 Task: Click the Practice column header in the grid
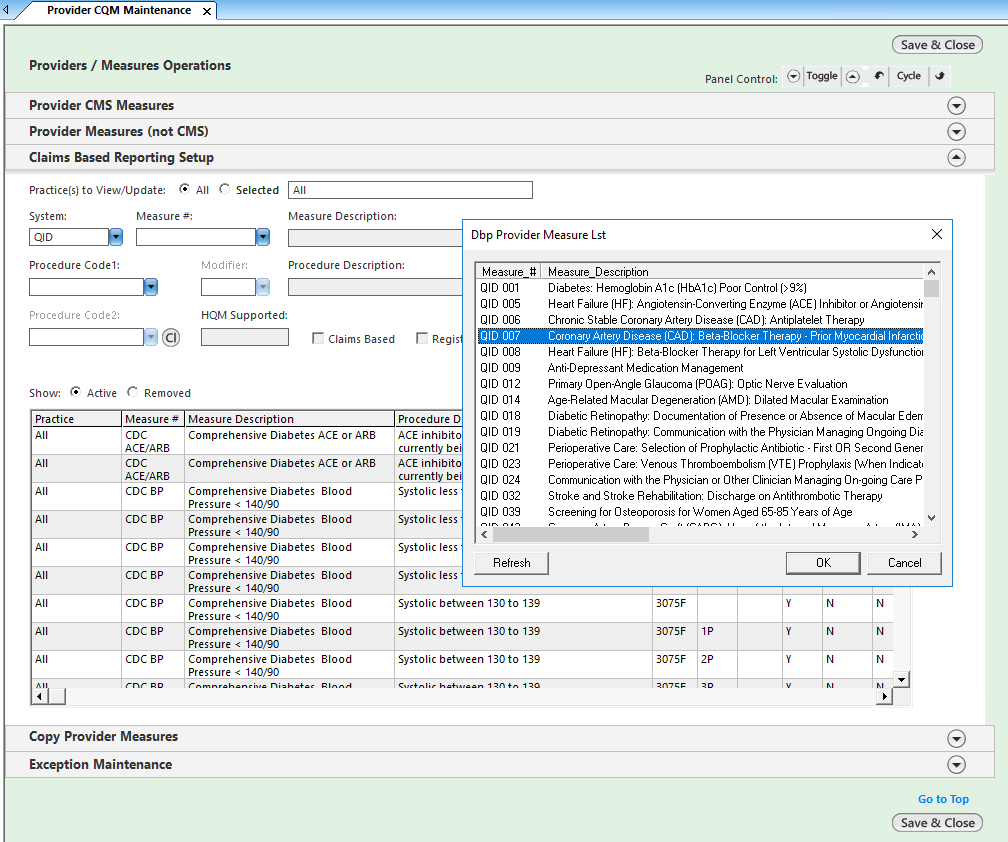(76, 419)
